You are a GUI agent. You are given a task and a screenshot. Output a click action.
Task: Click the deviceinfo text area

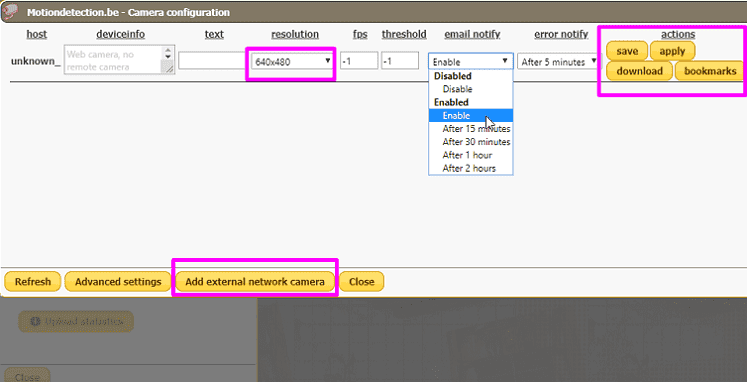[119, 60]
